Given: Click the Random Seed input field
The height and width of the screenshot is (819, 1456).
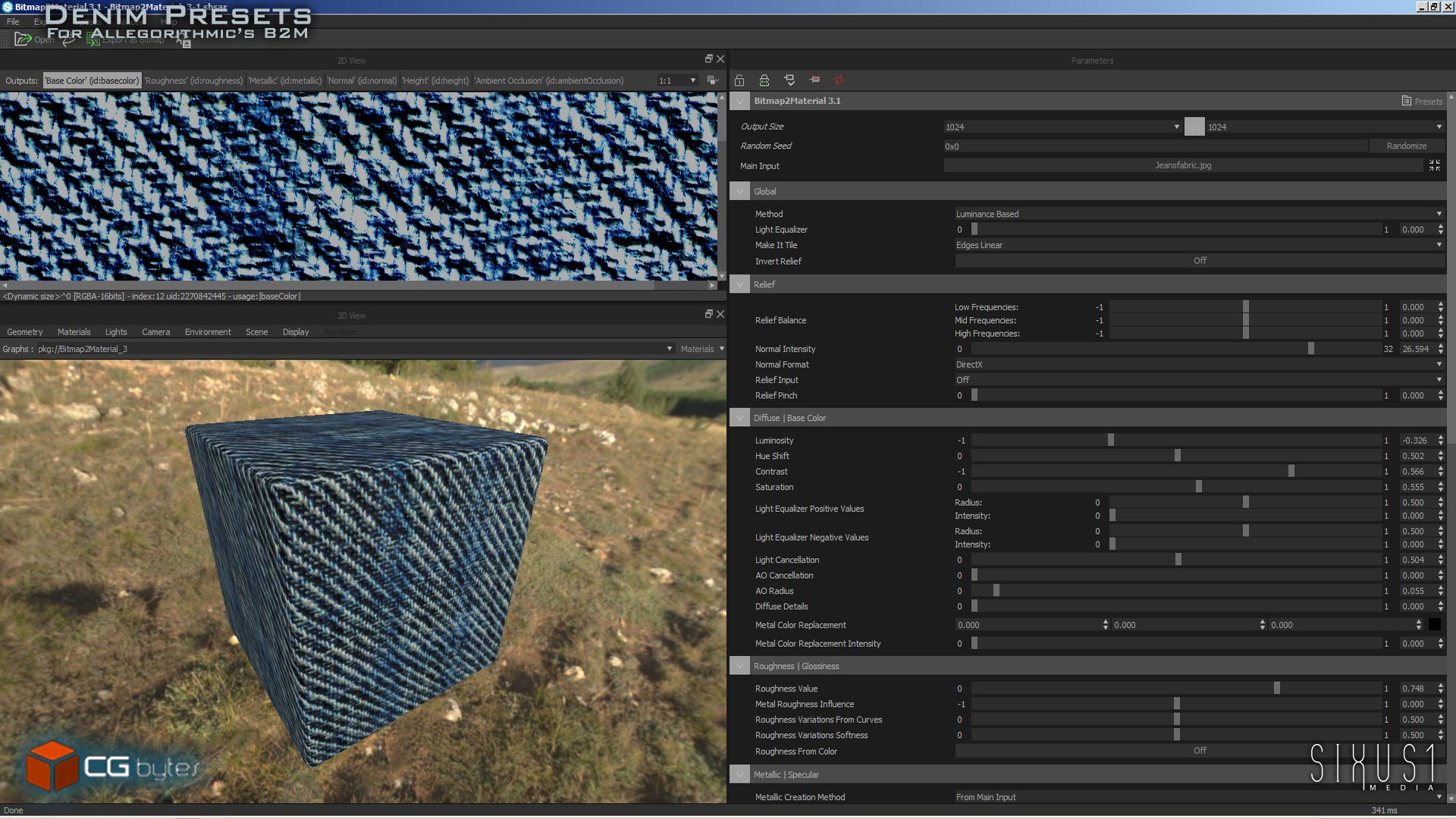Looking at the screenshot, I should click(1156, 146).
